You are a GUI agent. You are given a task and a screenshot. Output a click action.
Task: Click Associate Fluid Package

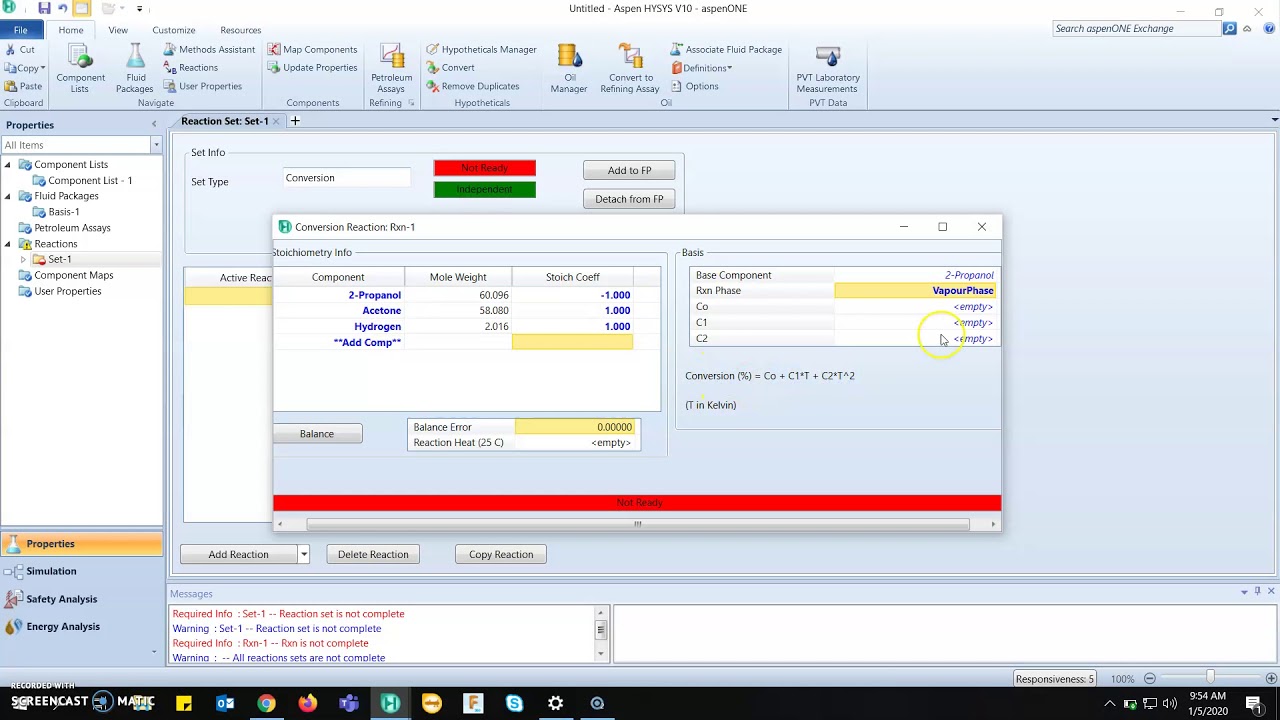[726, 49]
